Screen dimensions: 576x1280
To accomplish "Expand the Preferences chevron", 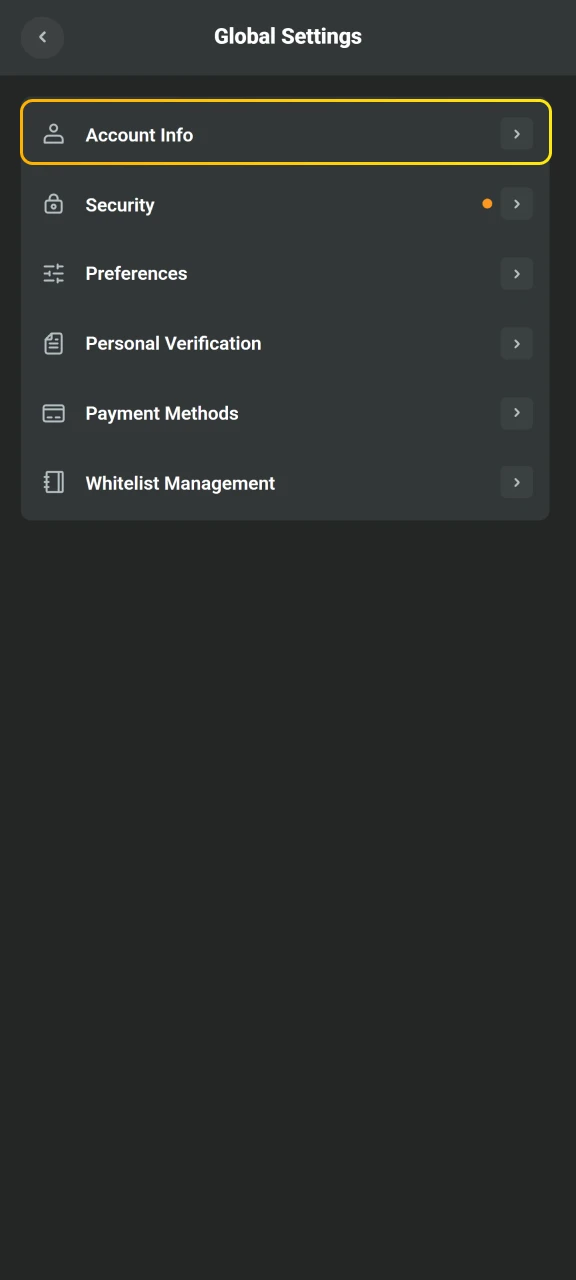I will pyautogui.click(x=517, y=273).
